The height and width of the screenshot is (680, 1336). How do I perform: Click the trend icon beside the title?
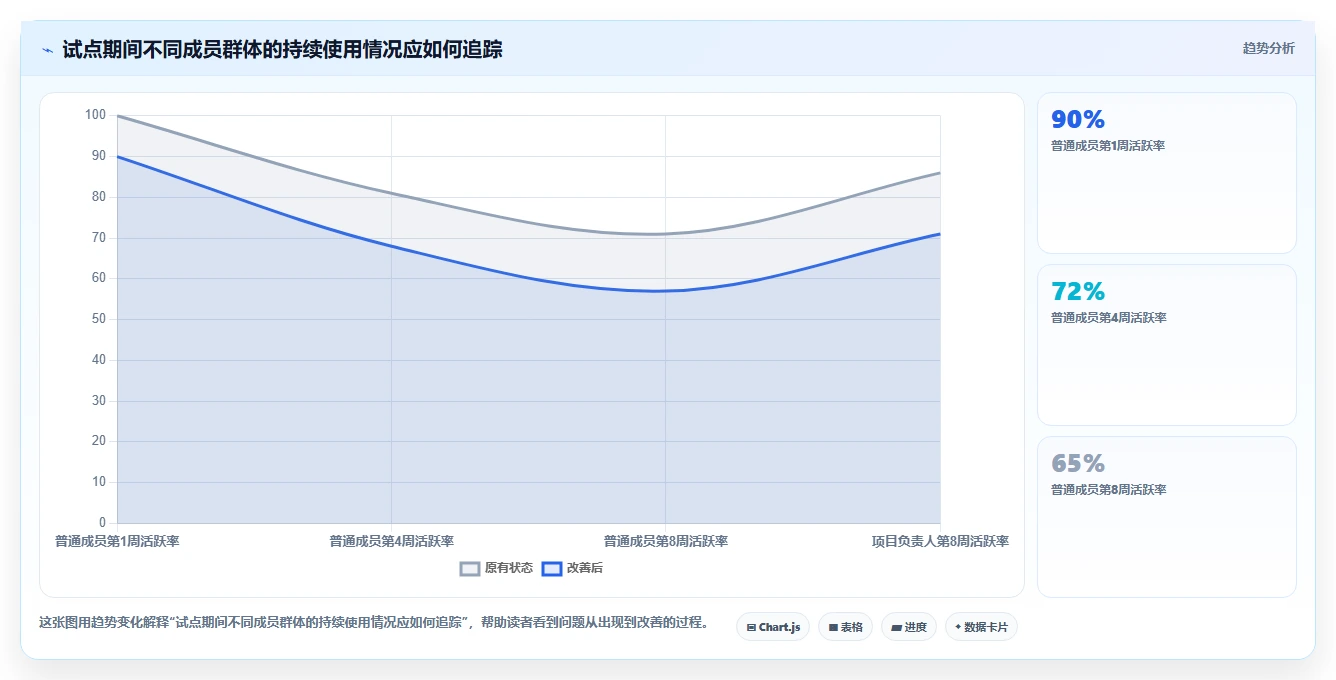click(x=47, y=50)
